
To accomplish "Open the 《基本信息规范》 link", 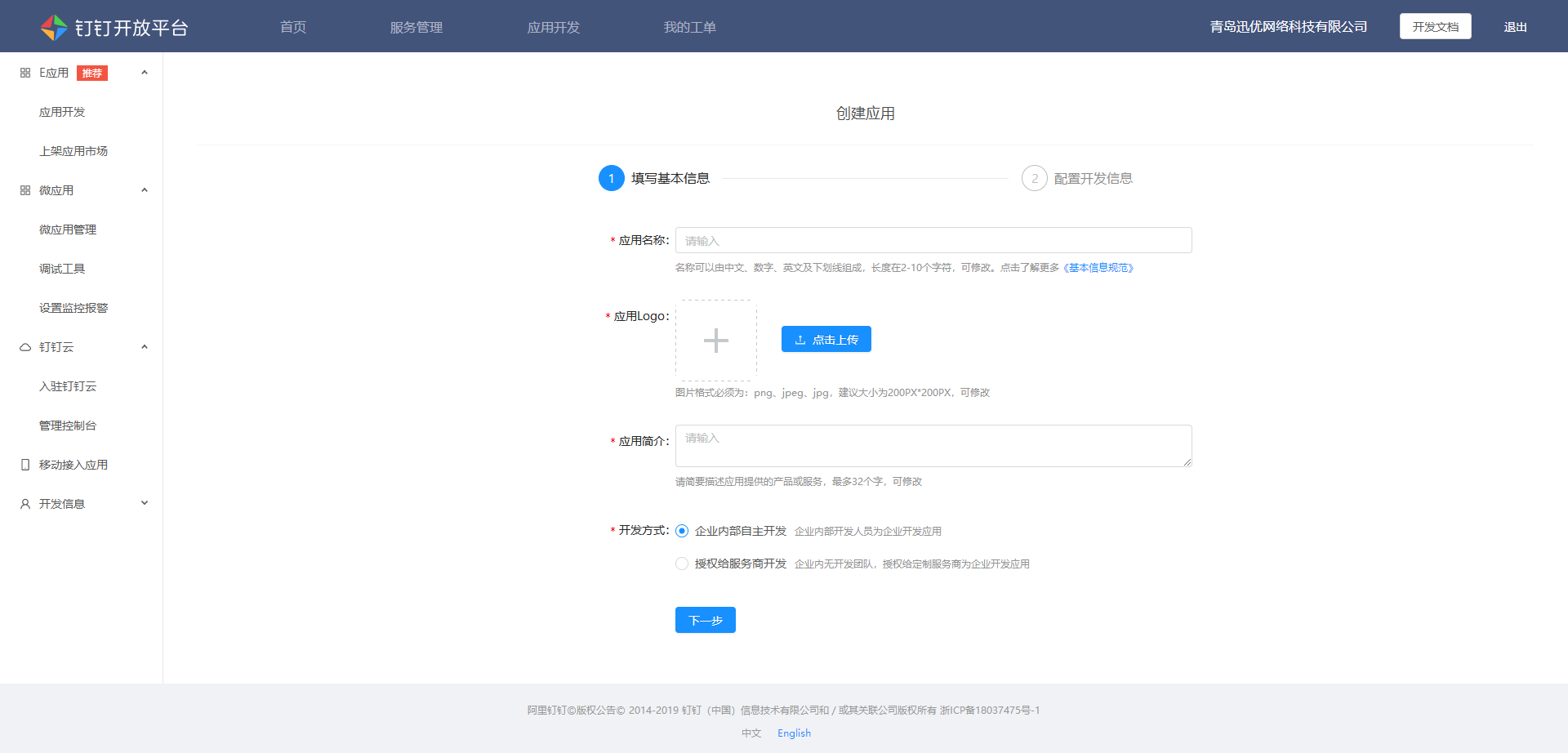I will coord(1098,267).
